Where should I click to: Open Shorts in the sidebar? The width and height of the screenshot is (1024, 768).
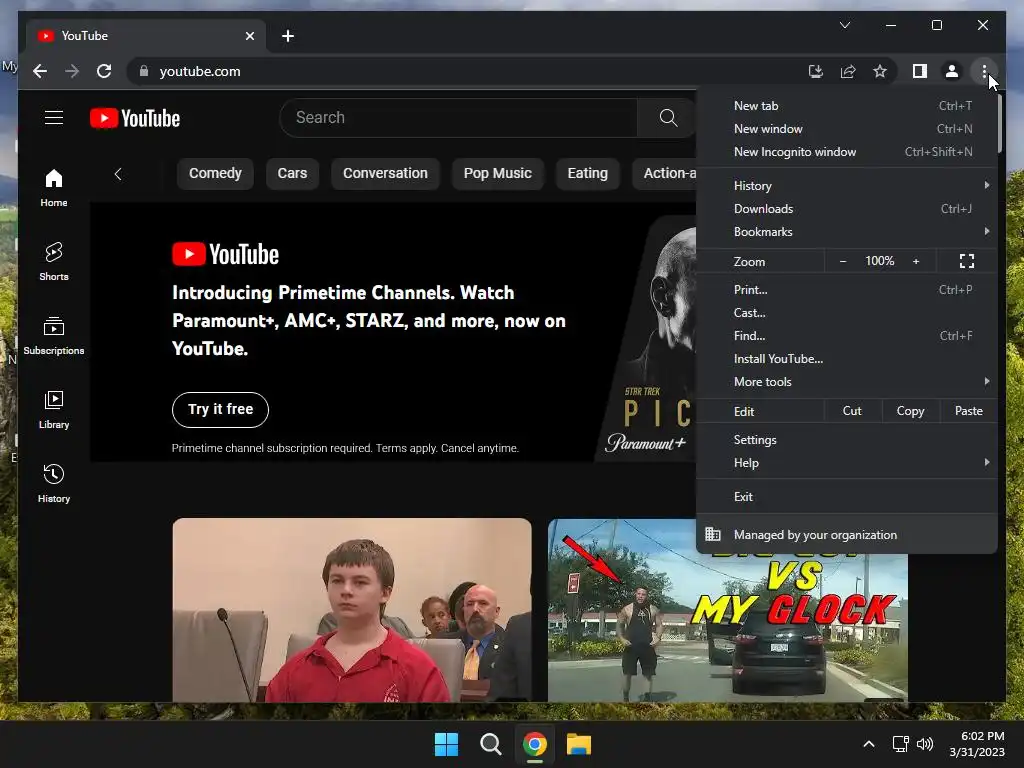tap(54, 261)
